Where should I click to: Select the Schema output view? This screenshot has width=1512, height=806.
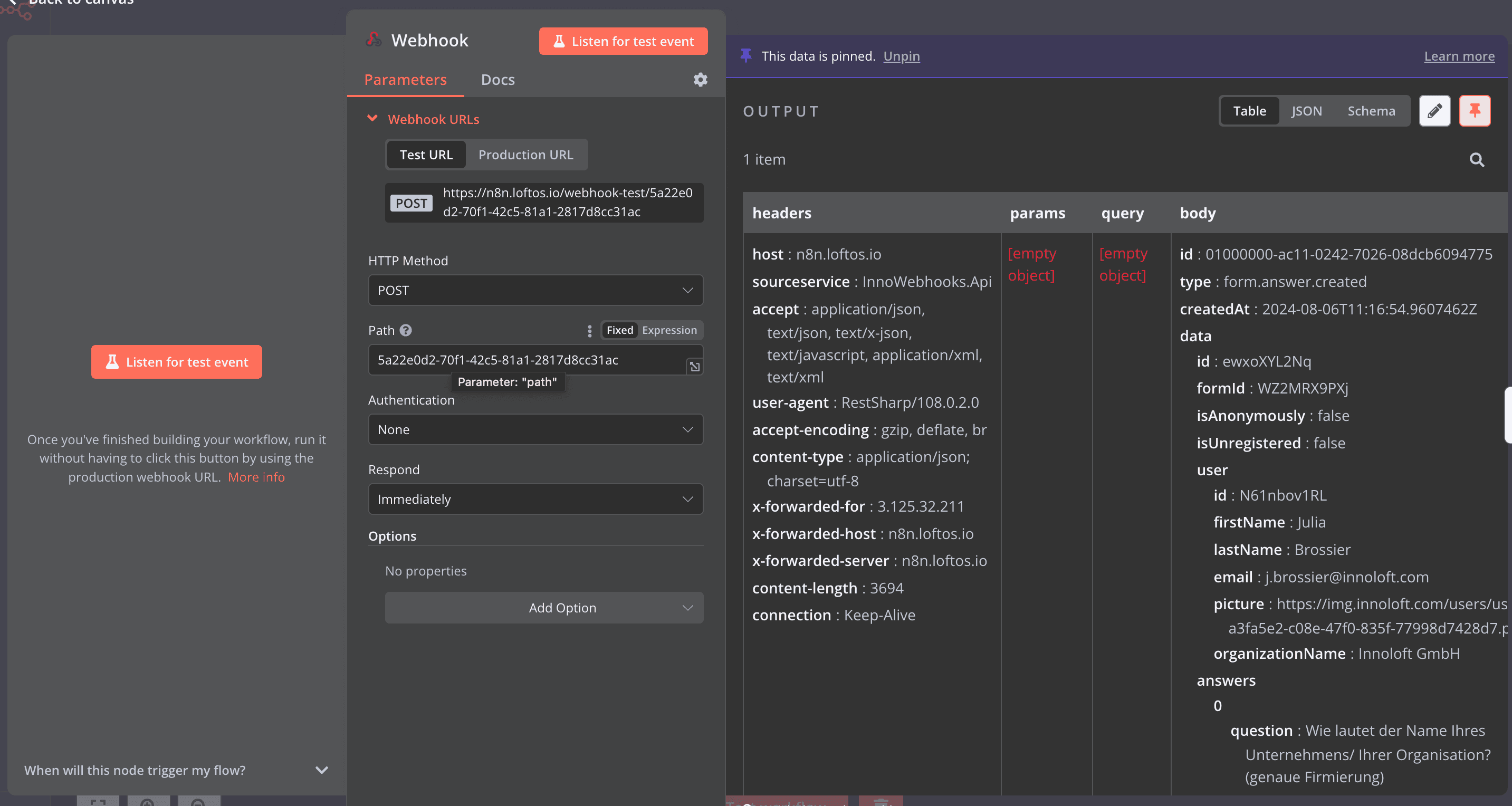coord(1371,111)
